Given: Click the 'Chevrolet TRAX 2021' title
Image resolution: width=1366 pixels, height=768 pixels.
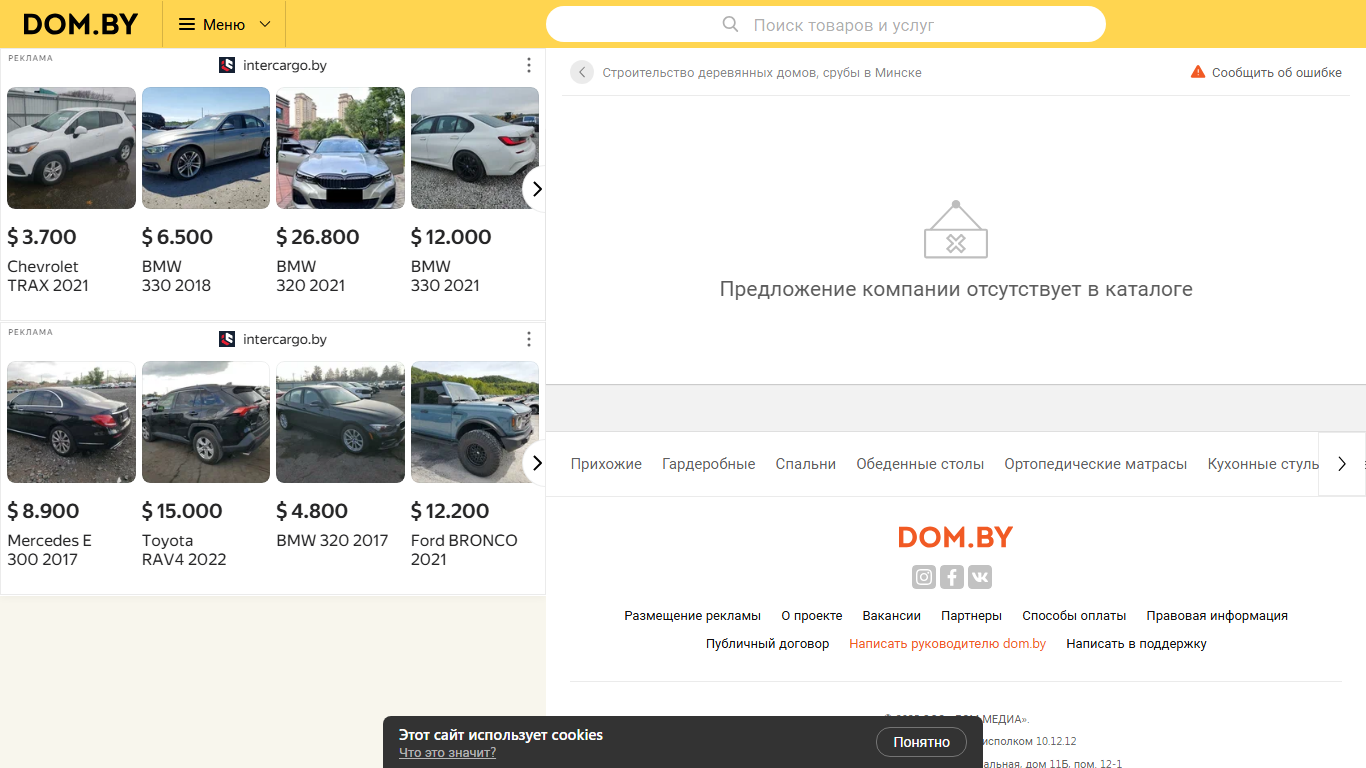Looking at the screenshot, I should pyautogui.click(x=48, y=276).
